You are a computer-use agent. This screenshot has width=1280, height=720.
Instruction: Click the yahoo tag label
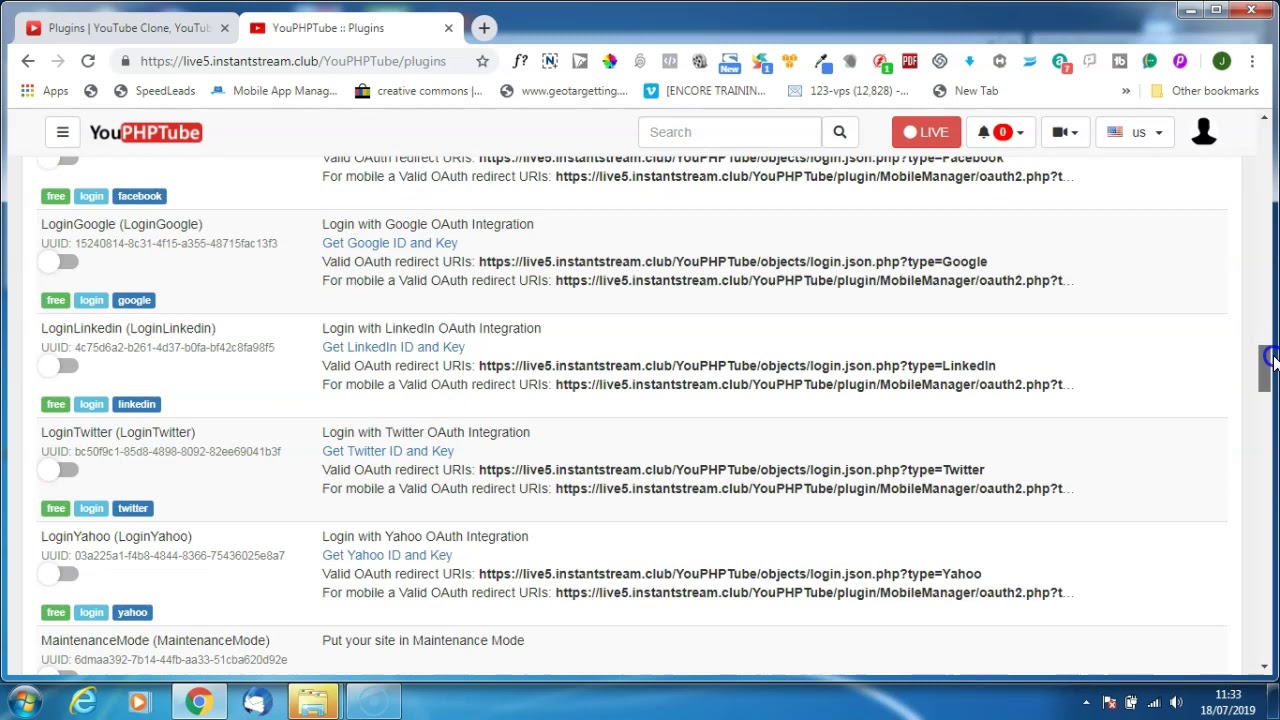pyautogui.click(x=132, y=612)
